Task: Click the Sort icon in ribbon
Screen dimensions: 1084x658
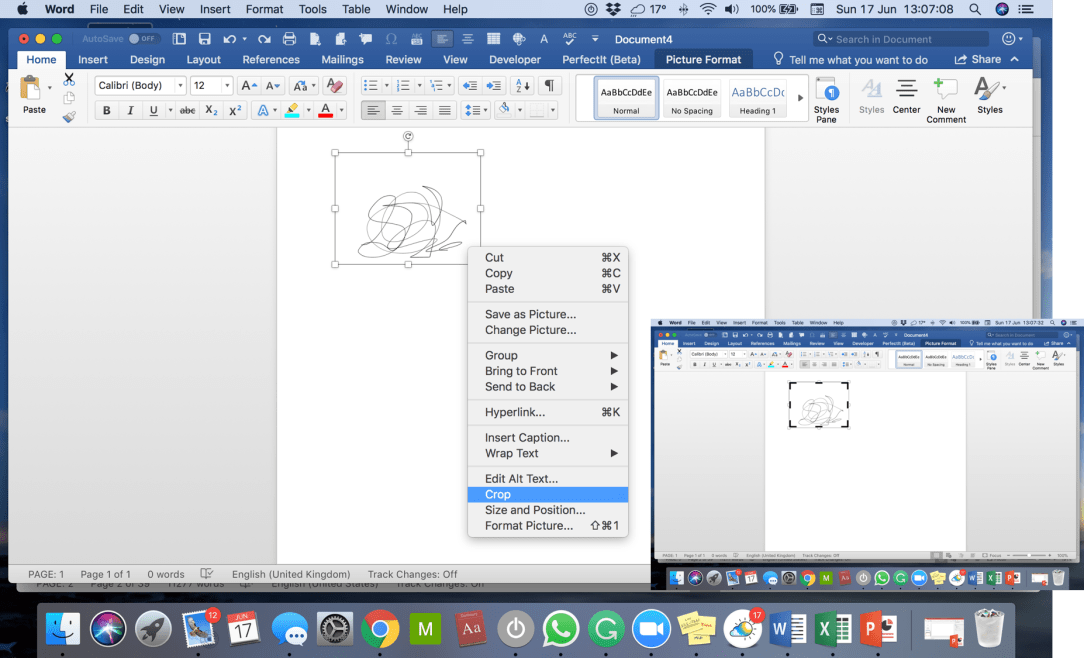Action: (x=522, y=86)
